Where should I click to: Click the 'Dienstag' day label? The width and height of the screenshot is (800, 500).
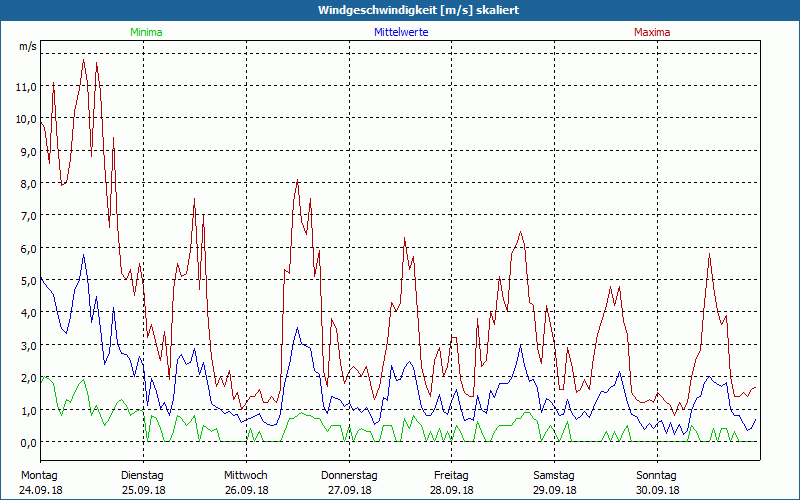(x=142, y=476)
